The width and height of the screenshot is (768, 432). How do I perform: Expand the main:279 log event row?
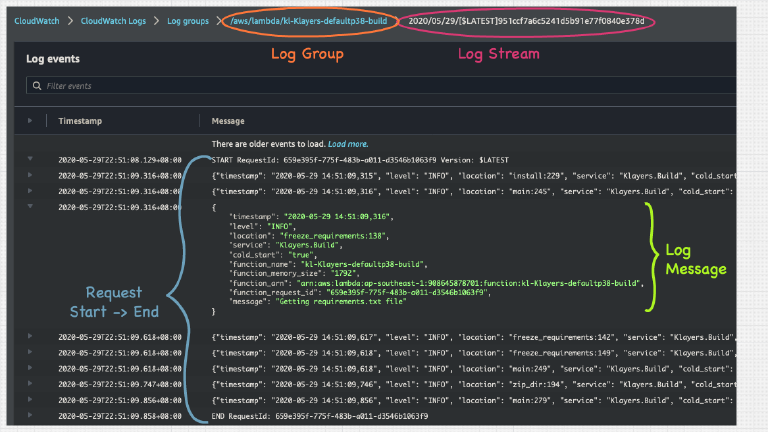[30, 399]
